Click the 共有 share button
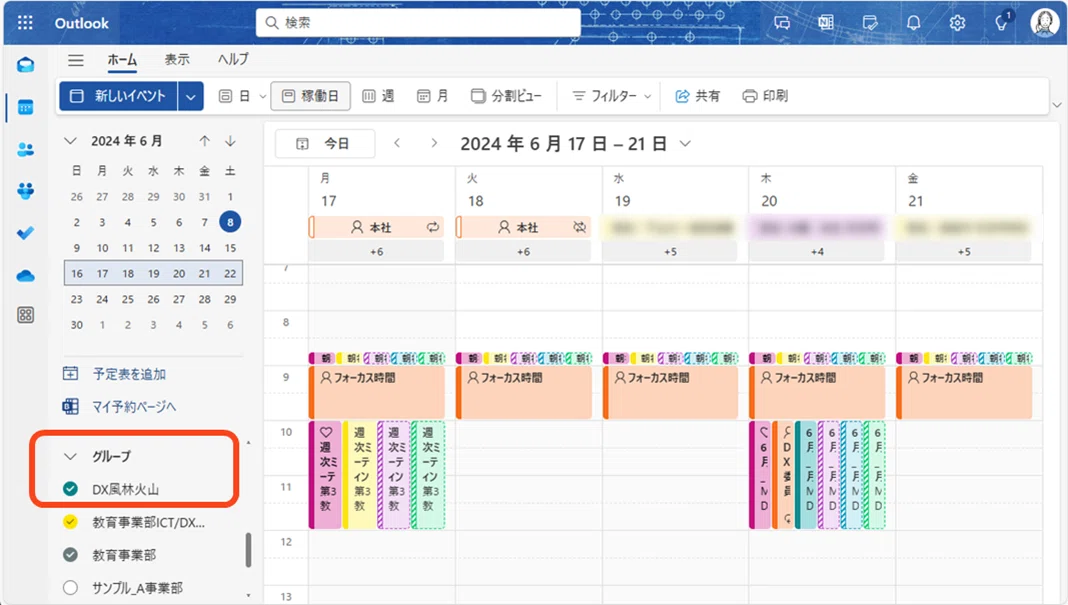The width and height of the screenshot is (1068, 605). click(697, 96)
